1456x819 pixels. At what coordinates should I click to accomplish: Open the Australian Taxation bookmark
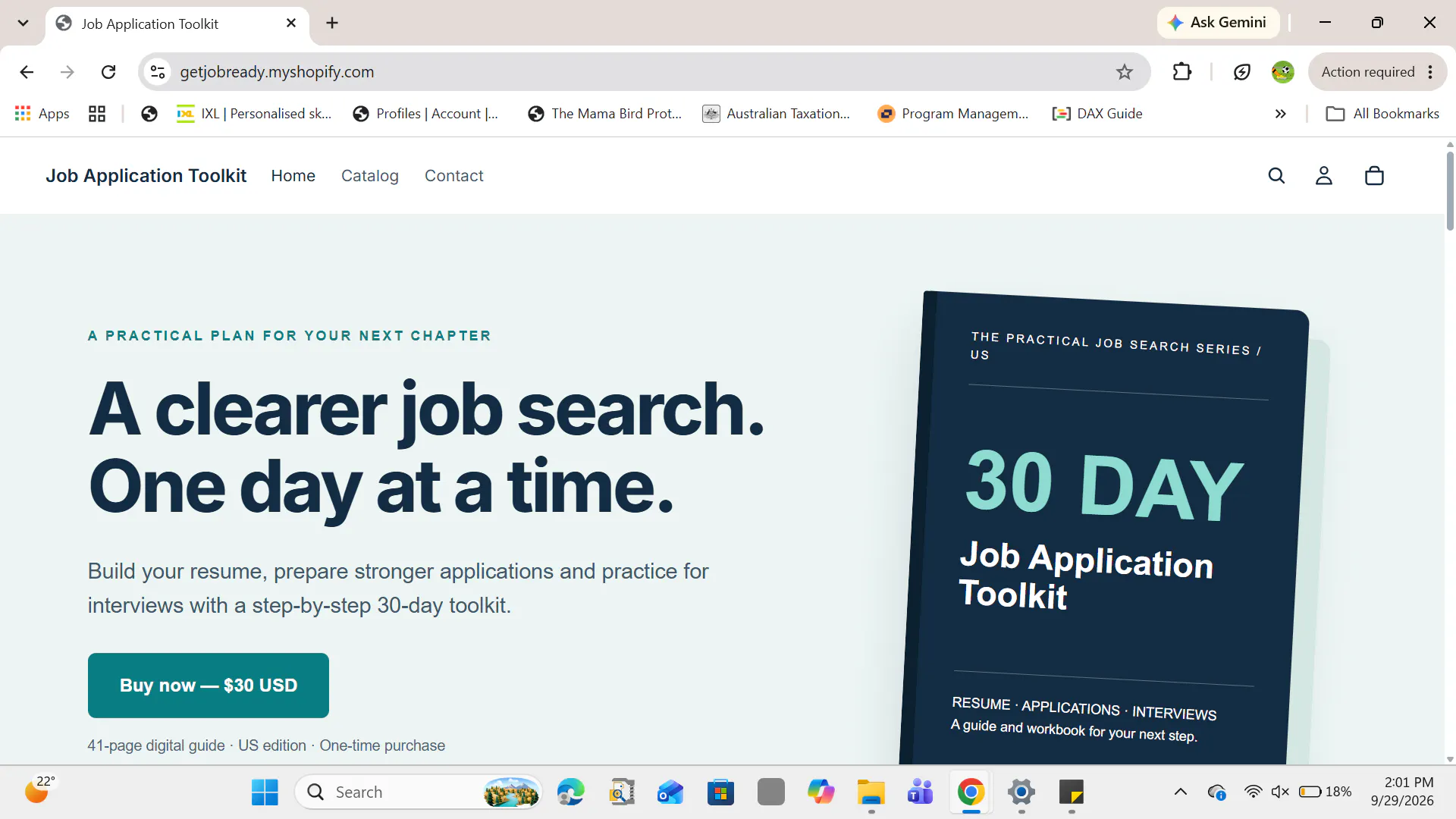point(777,114)
